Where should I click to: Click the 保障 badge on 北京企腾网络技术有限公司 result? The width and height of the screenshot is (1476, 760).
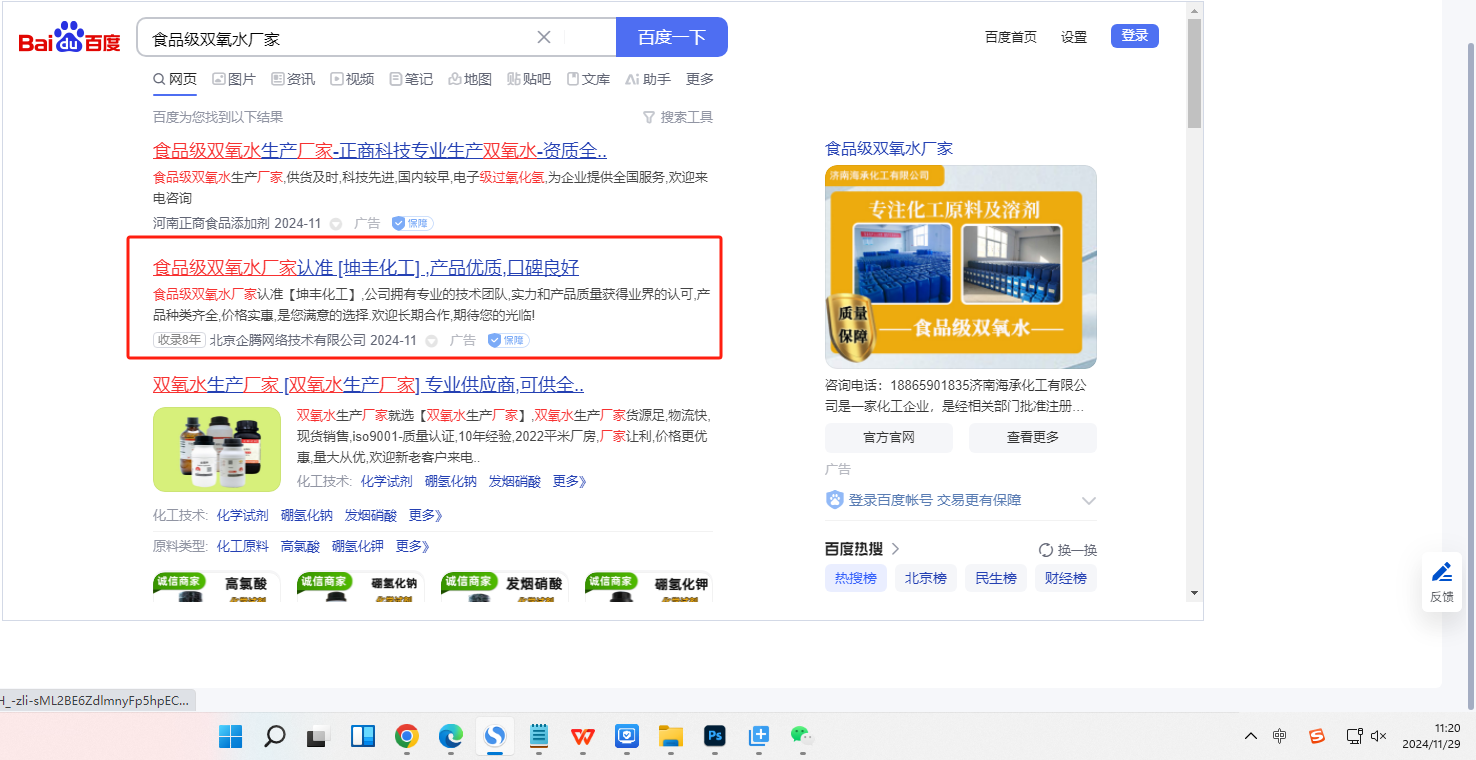[508, 340]
